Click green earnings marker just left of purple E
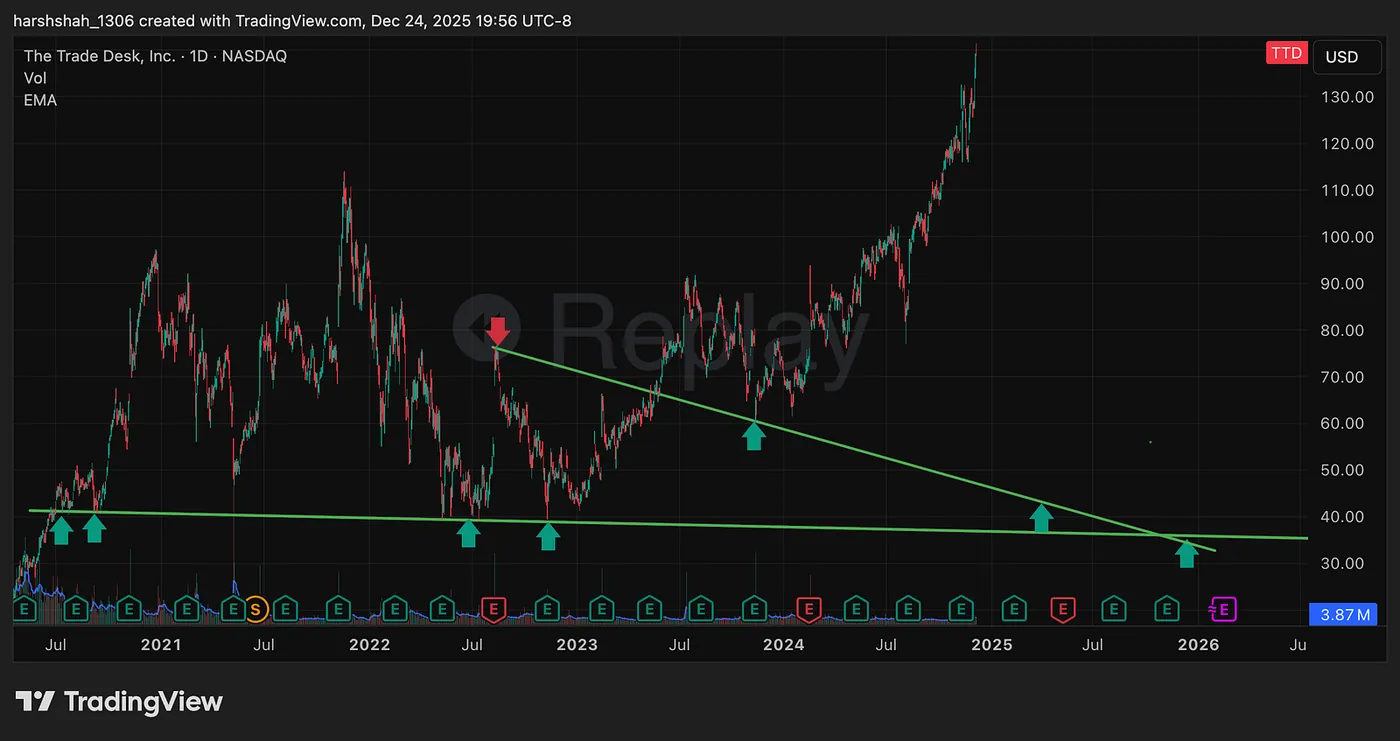The height and width of the screenshot is (741, 1400). pos(1166,608)
